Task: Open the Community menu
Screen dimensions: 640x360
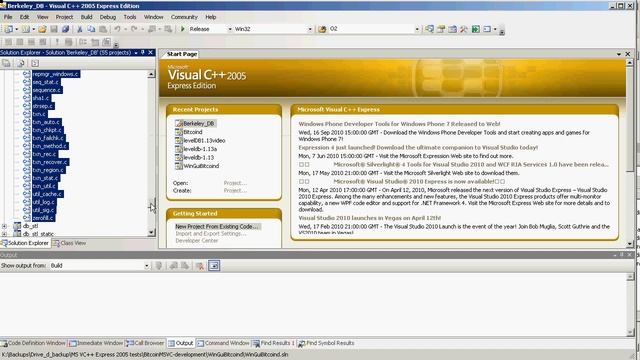Action: (184, 17)
